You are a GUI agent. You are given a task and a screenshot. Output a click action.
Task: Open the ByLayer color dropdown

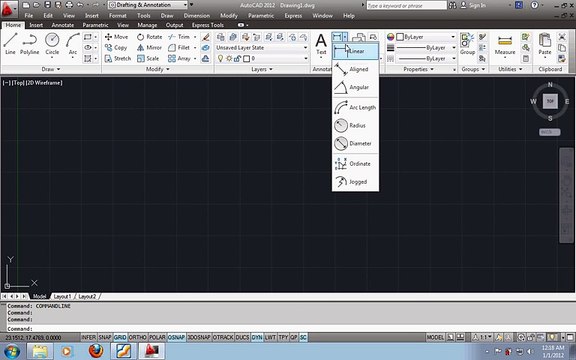point(425,37)
